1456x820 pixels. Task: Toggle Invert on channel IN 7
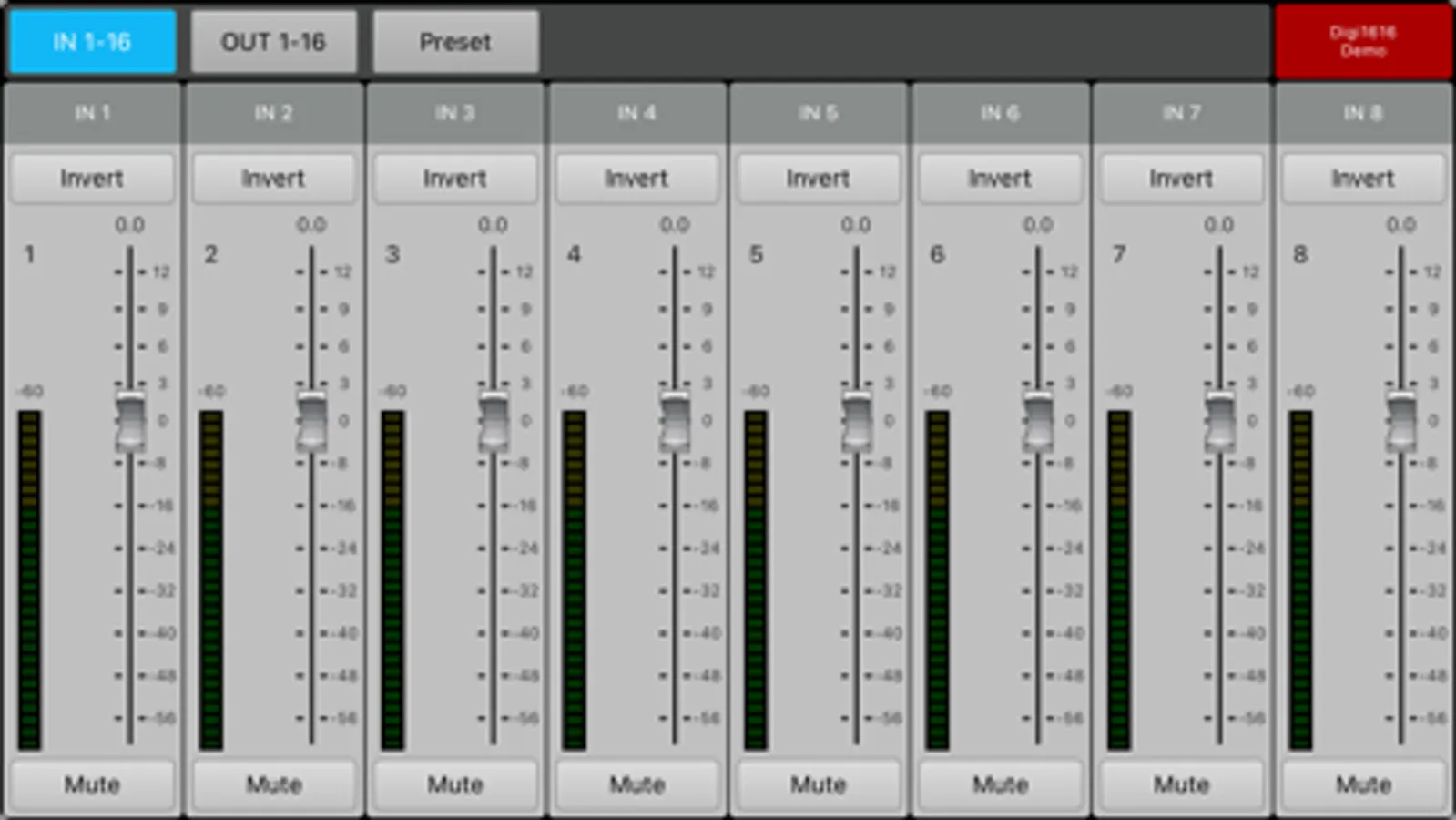point(1181,179)
